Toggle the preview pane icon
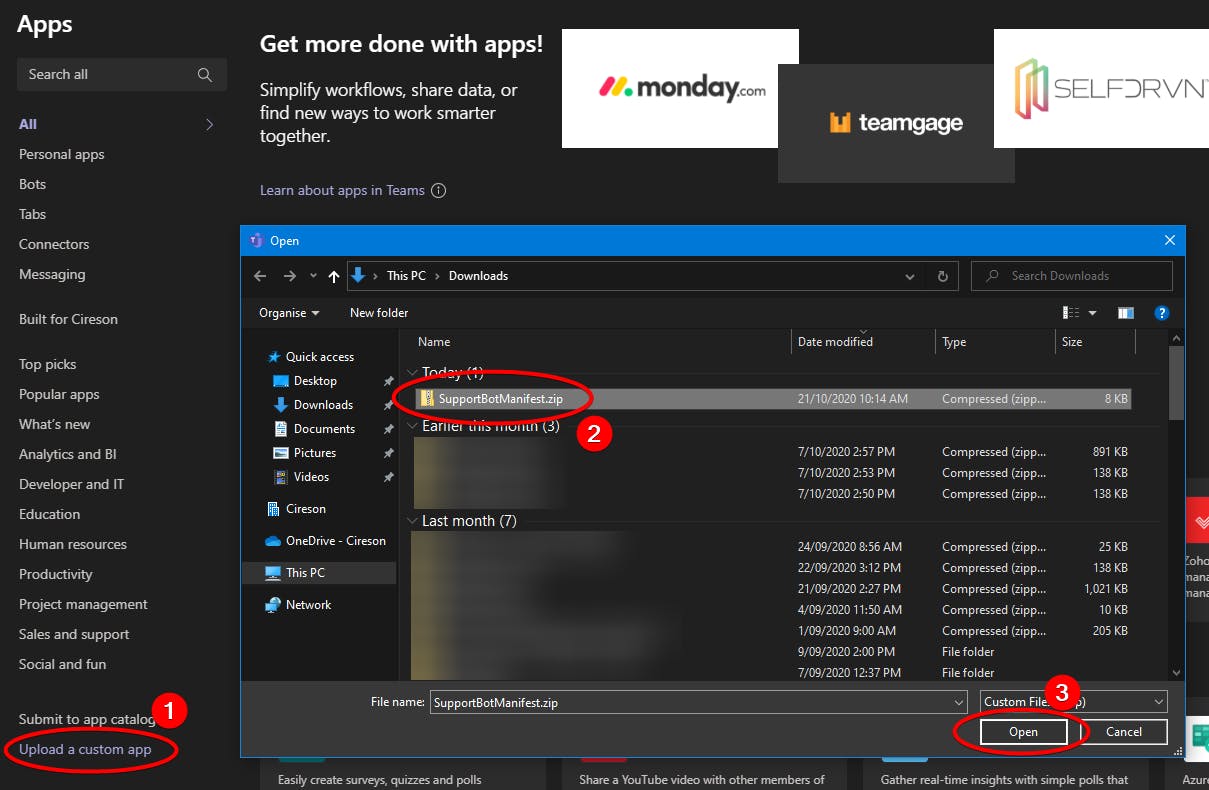The image size is (1209, 790). 1126,313
